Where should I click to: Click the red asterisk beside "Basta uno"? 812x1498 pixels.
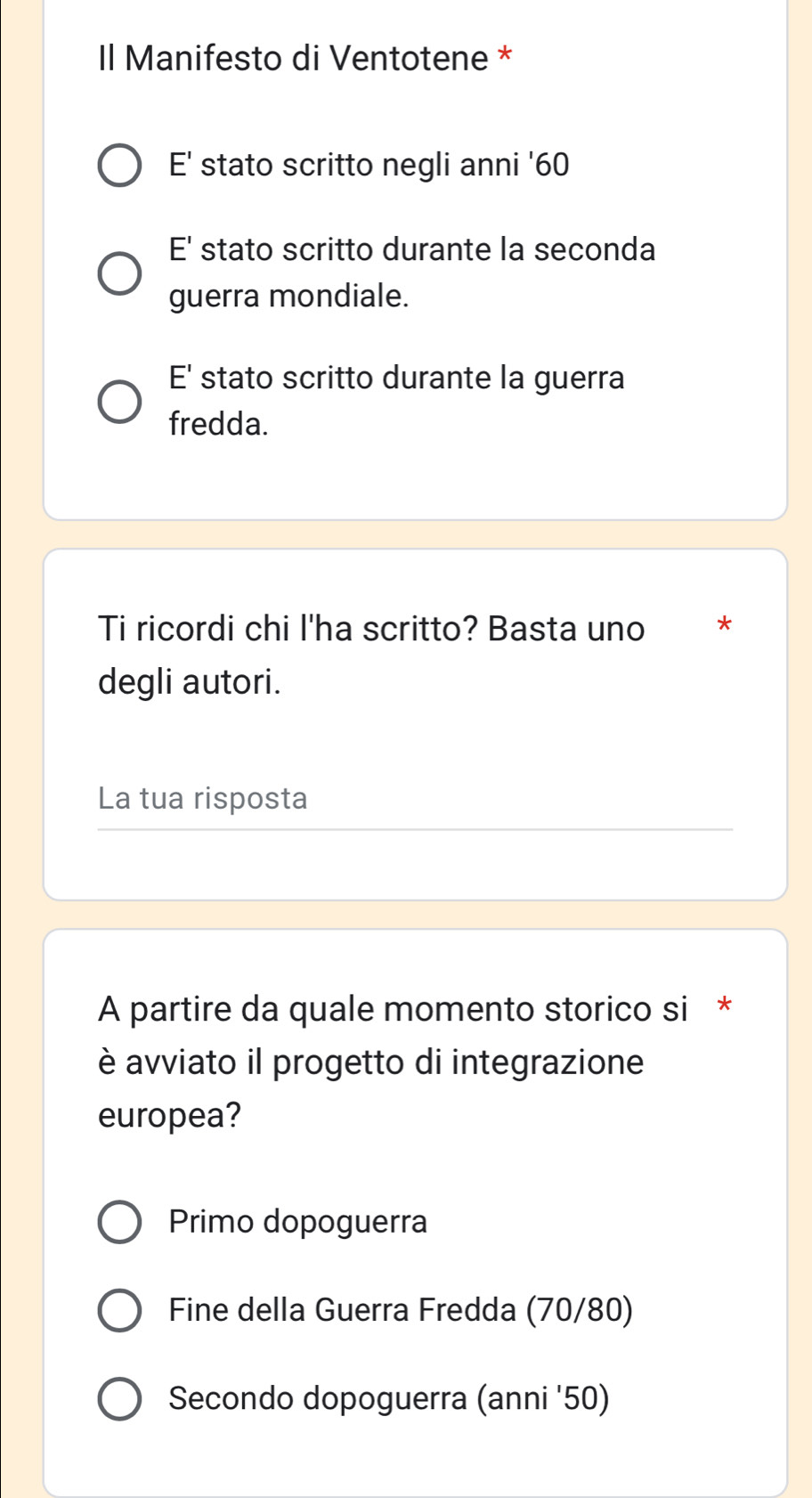coord(724,624)
